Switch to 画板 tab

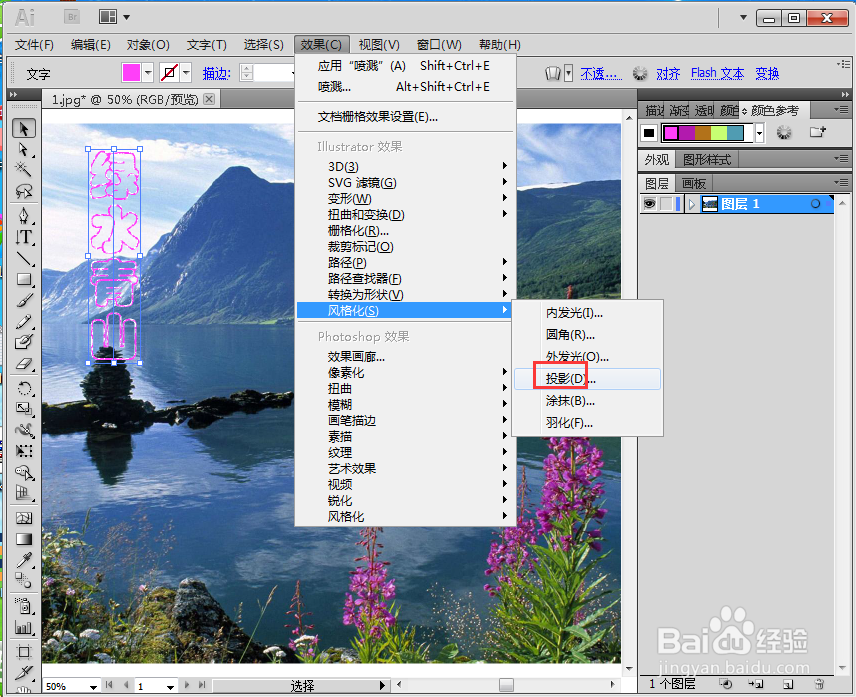click(693, 183)
